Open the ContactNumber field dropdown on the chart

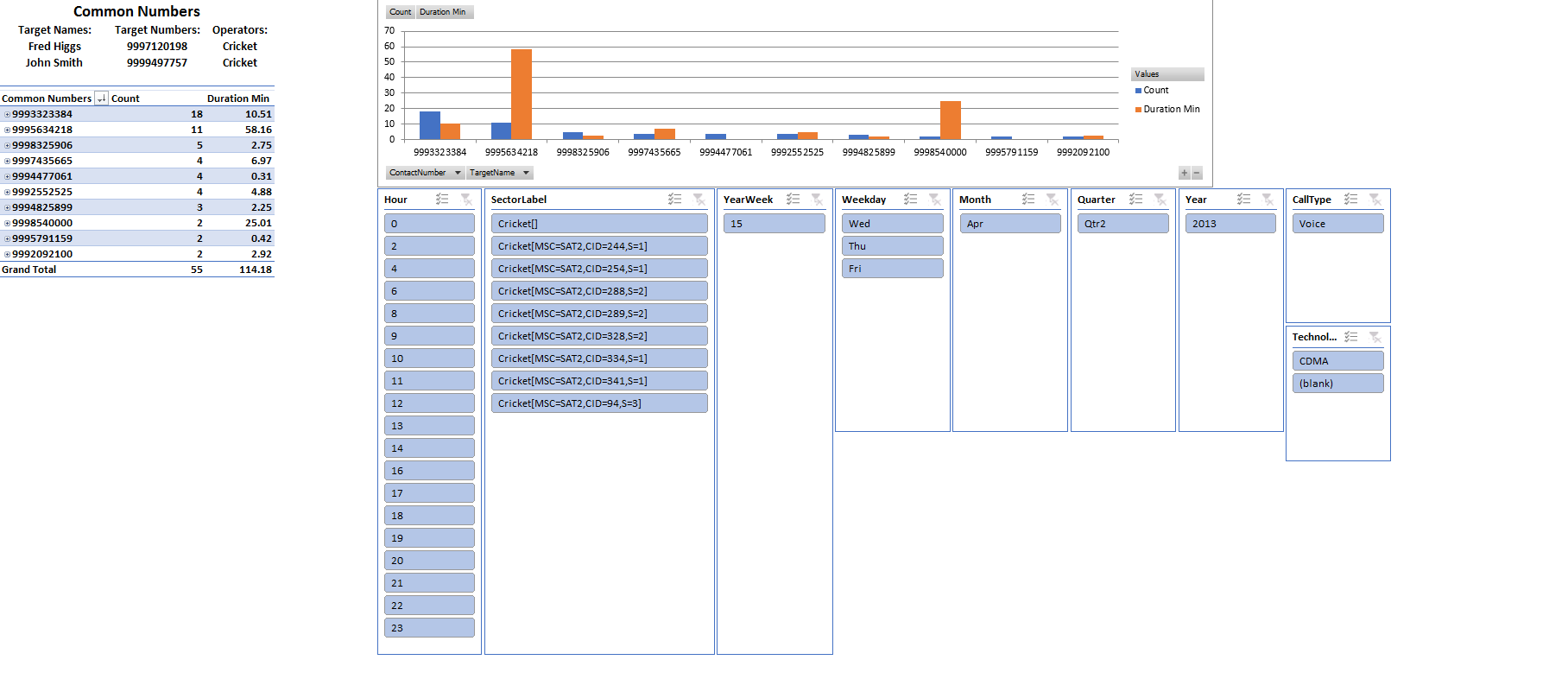tap(458, 173)
